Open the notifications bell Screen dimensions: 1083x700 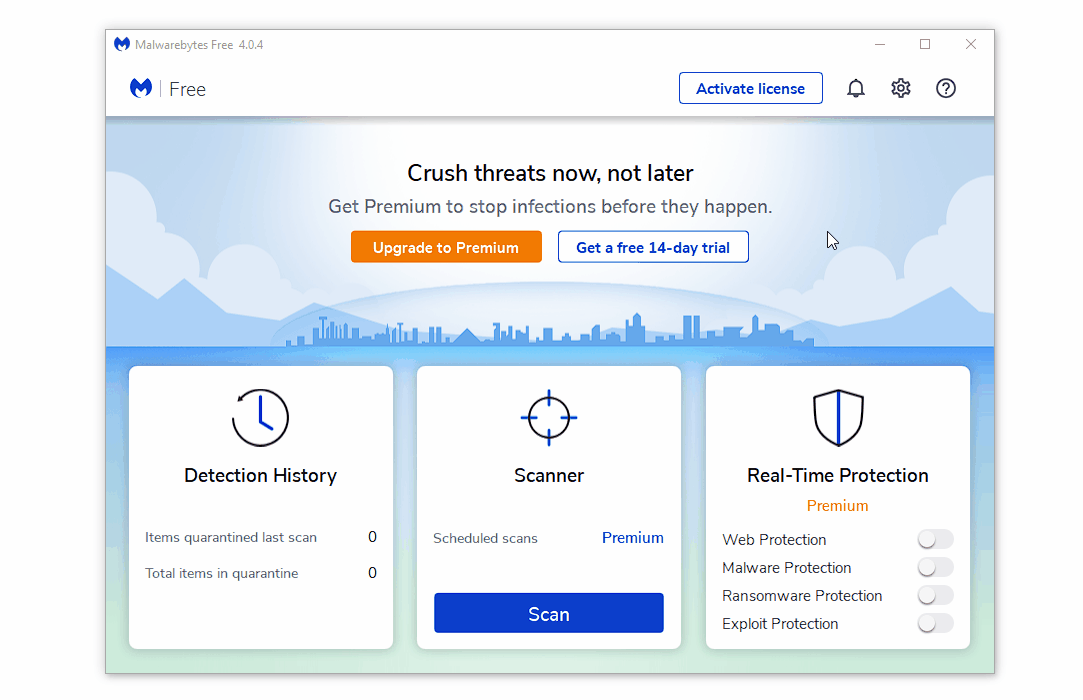[x=856, y=88]
